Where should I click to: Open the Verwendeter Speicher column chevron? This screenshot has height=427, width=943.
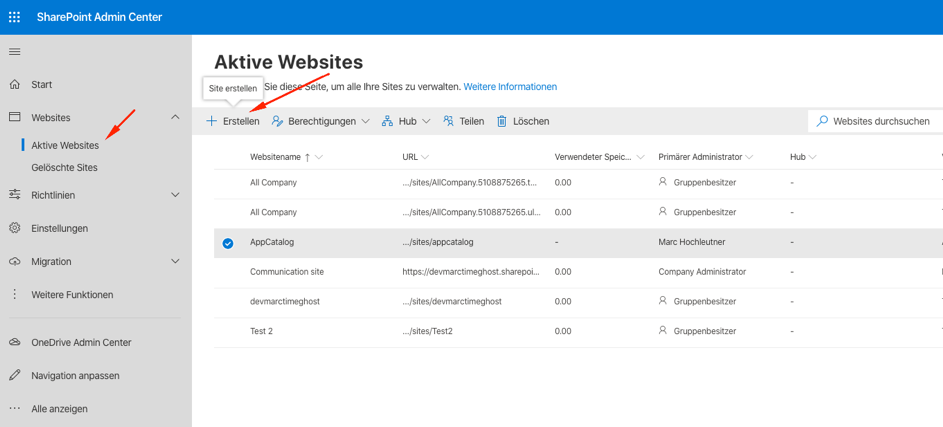point(640,157)
